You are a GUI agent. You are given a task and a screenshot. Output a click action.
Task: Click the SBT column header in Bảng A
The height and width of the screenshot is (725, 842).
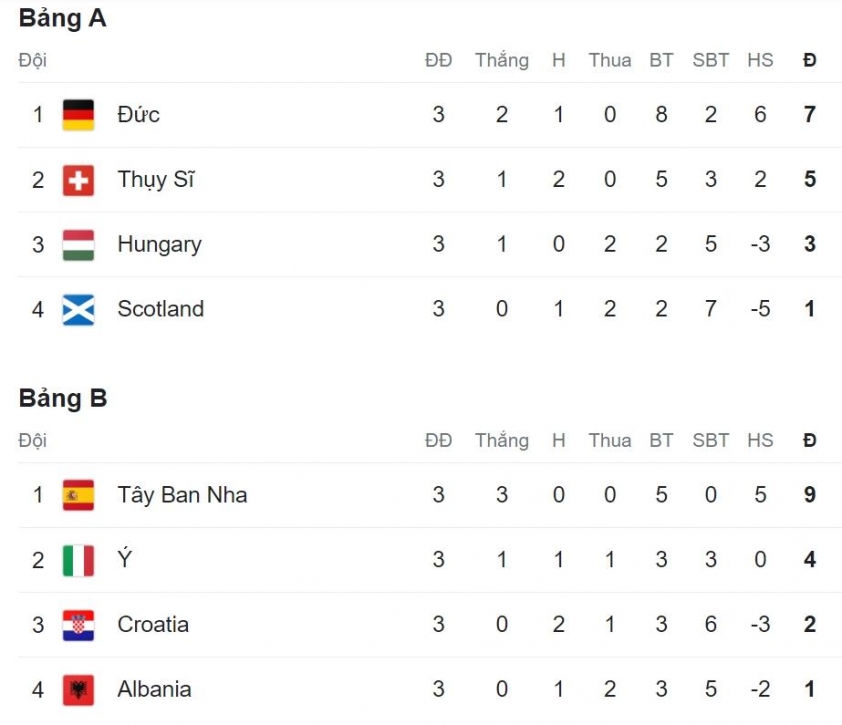tap(710, 60)
